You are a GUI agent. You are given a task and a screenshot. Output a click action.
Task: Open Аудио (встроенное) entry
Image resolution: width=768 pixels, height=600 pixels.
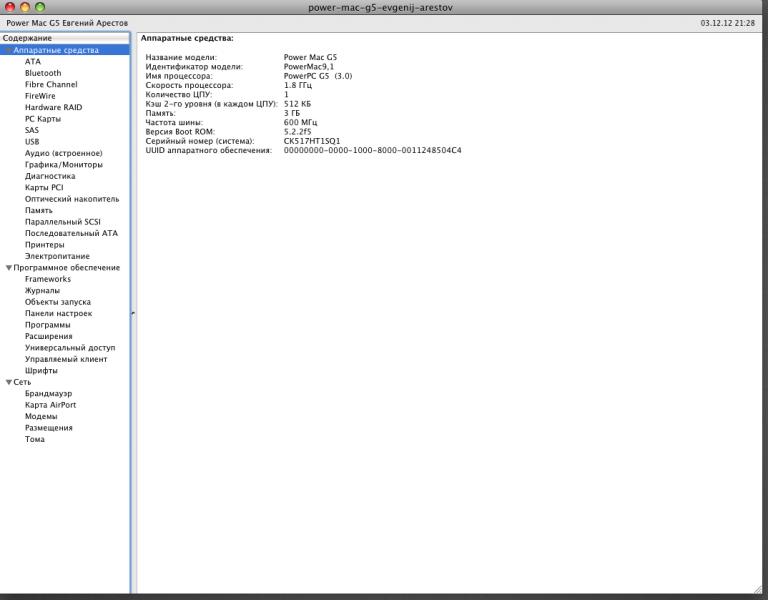[64, 153]
